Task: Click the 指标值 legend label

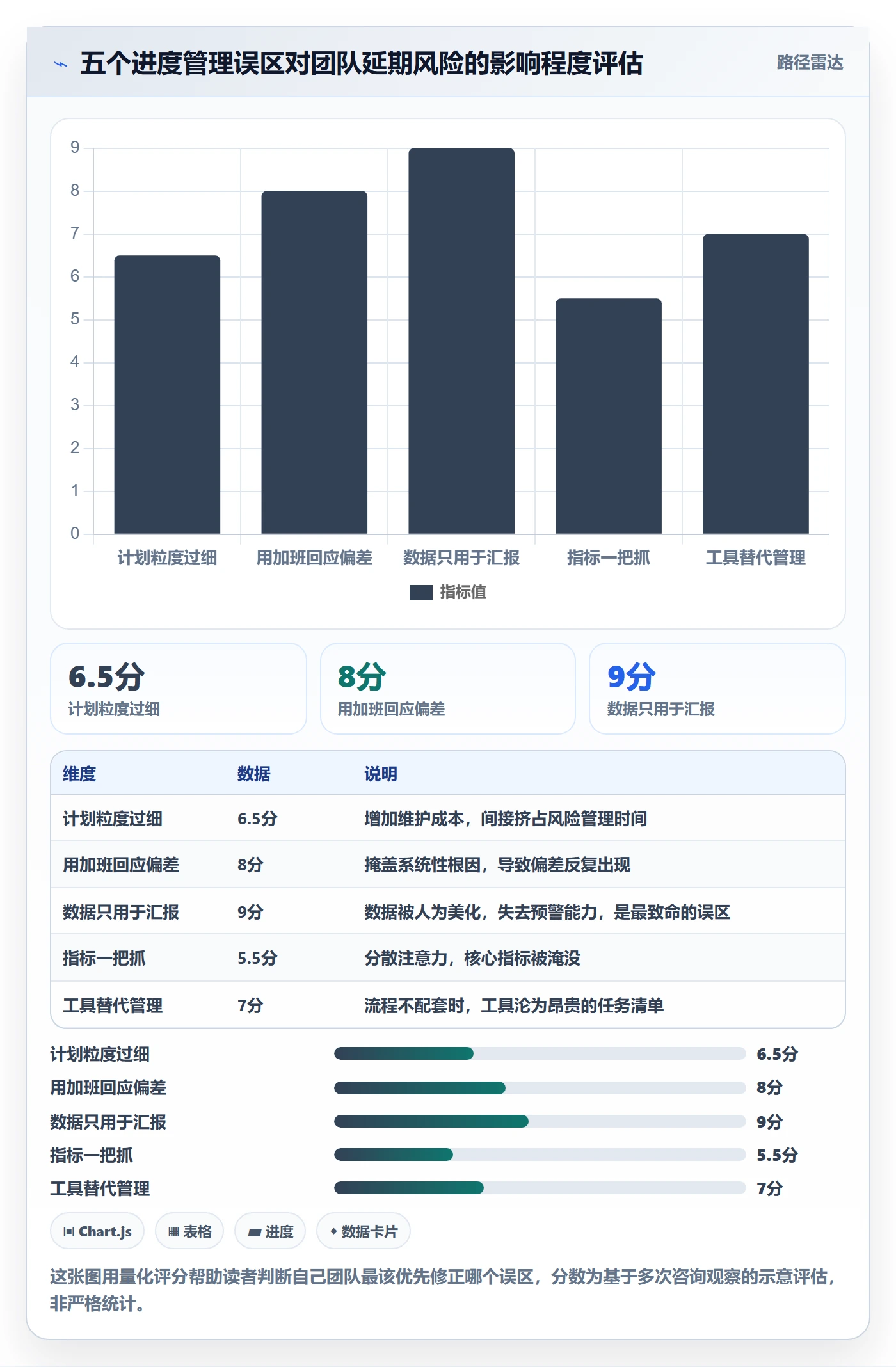Action: click(x=463, y=593)
